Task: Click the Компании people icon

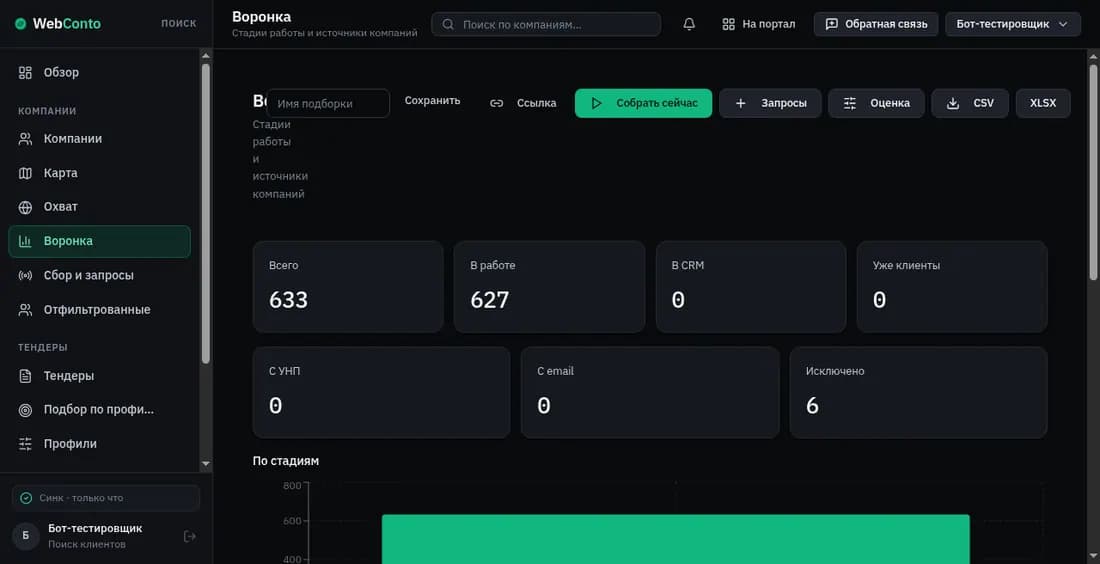Action: [25, 139]
